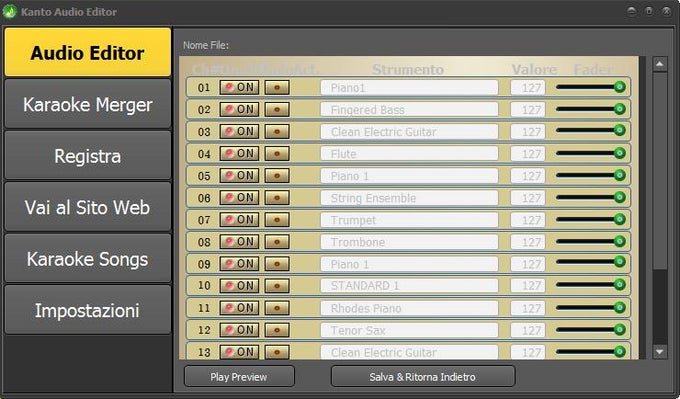Select the Rhodes Piano instrument field

click(409, 308)
